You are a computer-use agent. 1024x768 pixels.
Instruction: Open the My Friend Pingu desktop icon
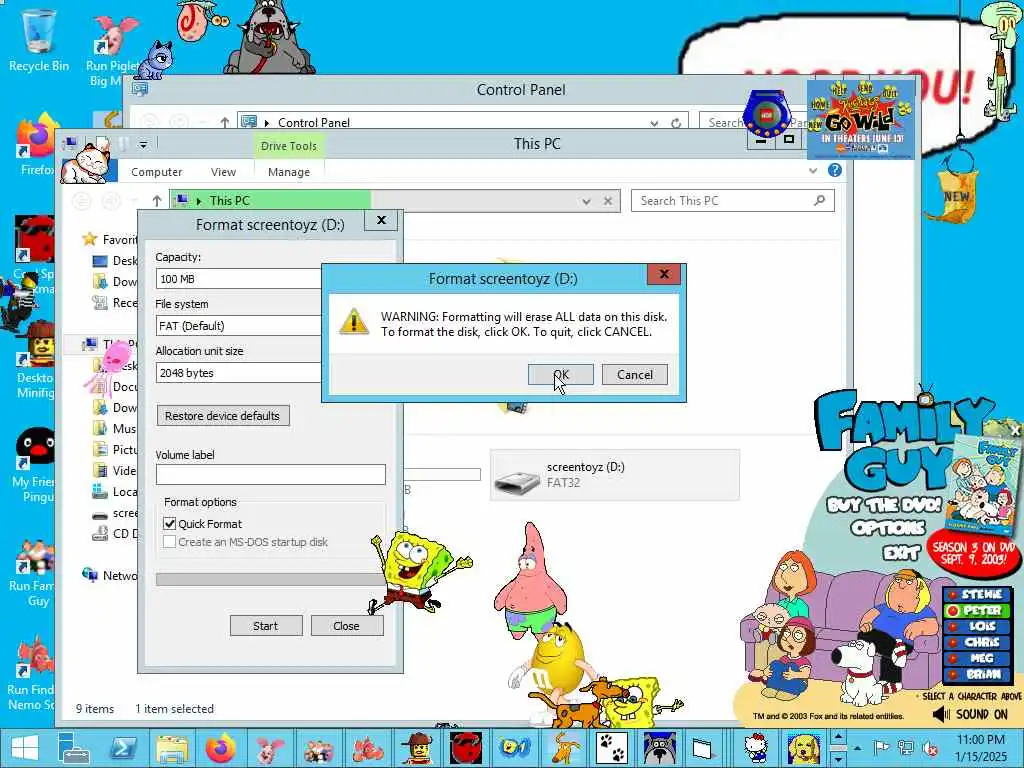pos(33,465)
